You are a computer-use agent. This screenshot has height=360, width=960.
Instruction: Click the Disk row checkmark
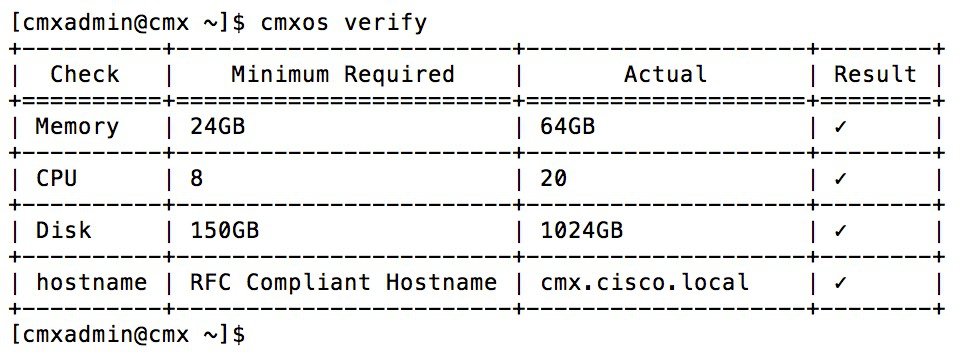840,231
